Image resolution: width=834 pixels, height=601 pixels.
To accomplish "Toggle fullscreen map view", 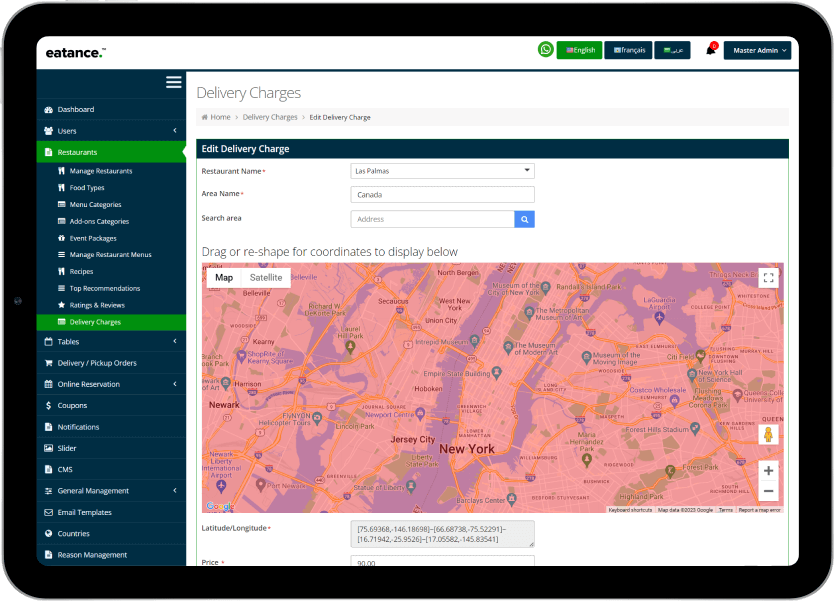I will [x=768, y=278].
